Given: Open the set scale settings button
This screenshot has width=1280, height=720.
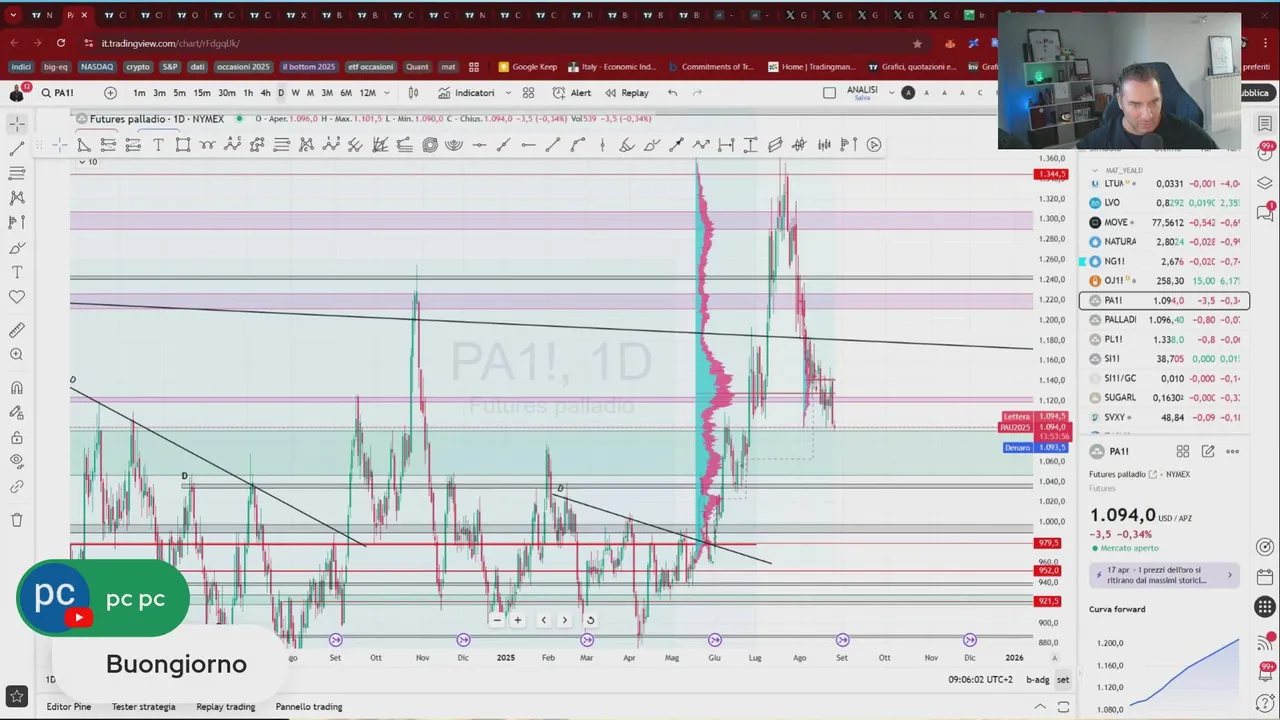Looking at the screenshot, I should click(1063, 680).
